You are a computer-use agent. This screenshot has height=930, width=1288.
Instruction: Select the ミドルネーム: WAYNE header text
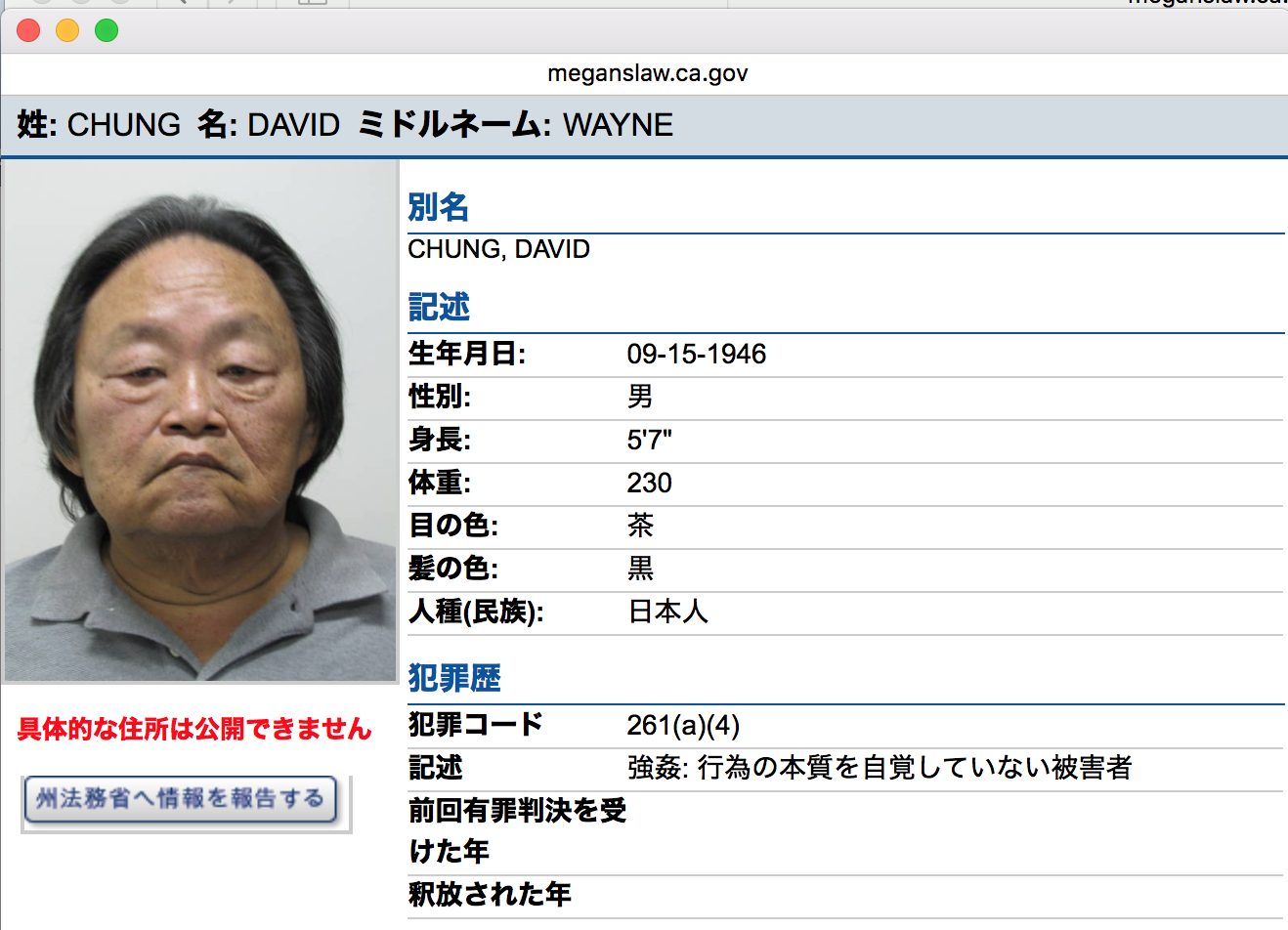pyautogui.click(x=515, y=125)
